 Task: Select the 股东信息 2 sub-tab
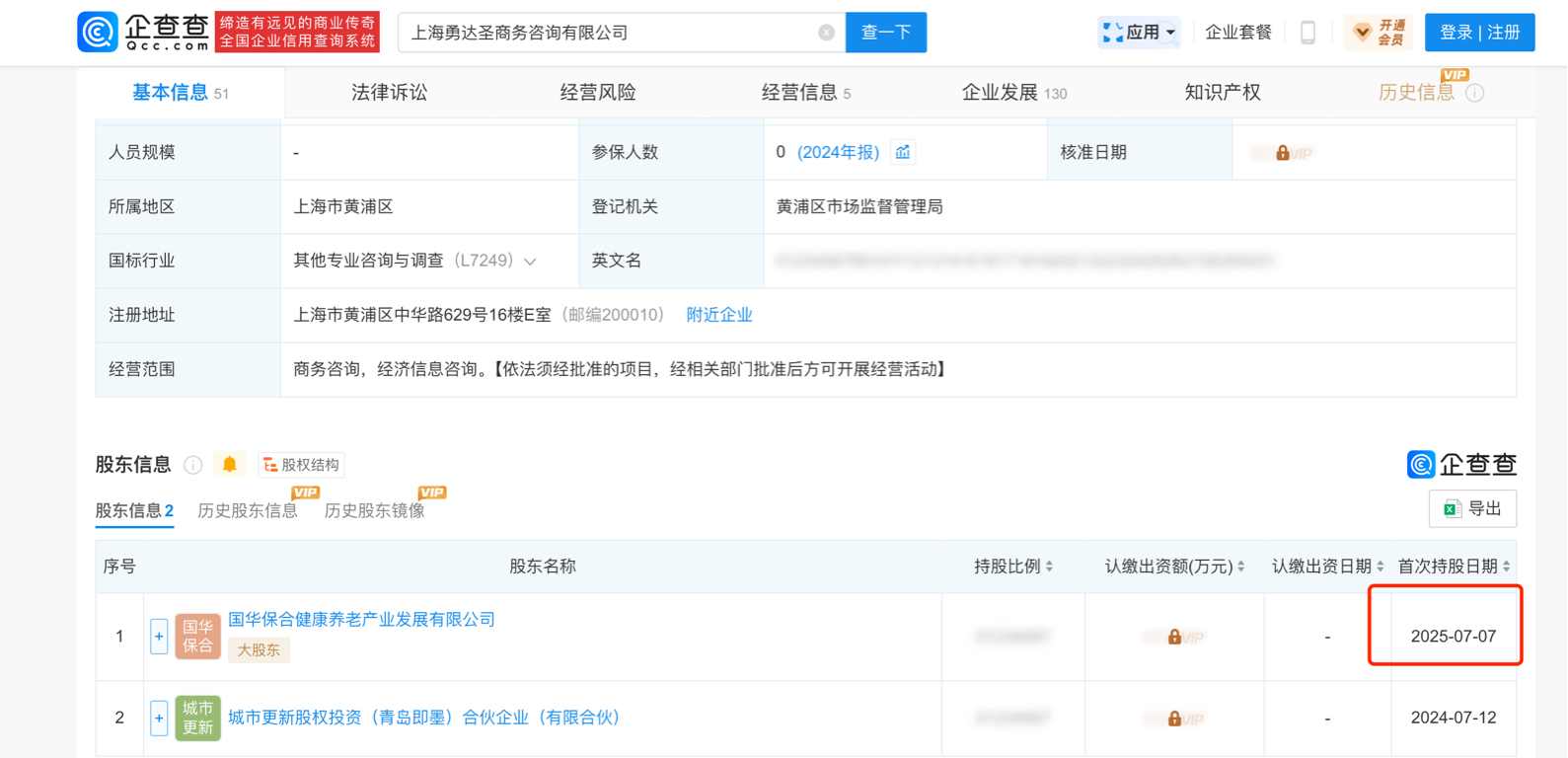(x=134, y=510)
